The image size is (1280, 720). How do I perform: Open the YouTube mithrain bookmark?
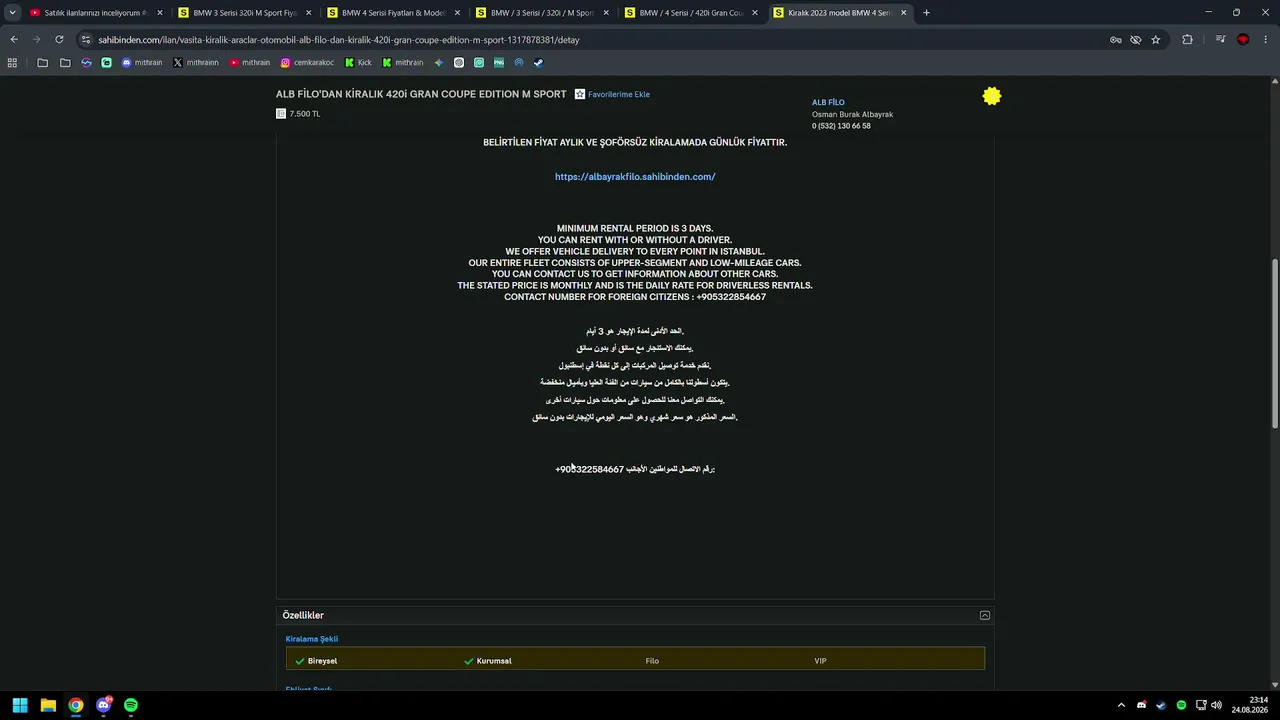pyautogui.click(x=249, y=62)
